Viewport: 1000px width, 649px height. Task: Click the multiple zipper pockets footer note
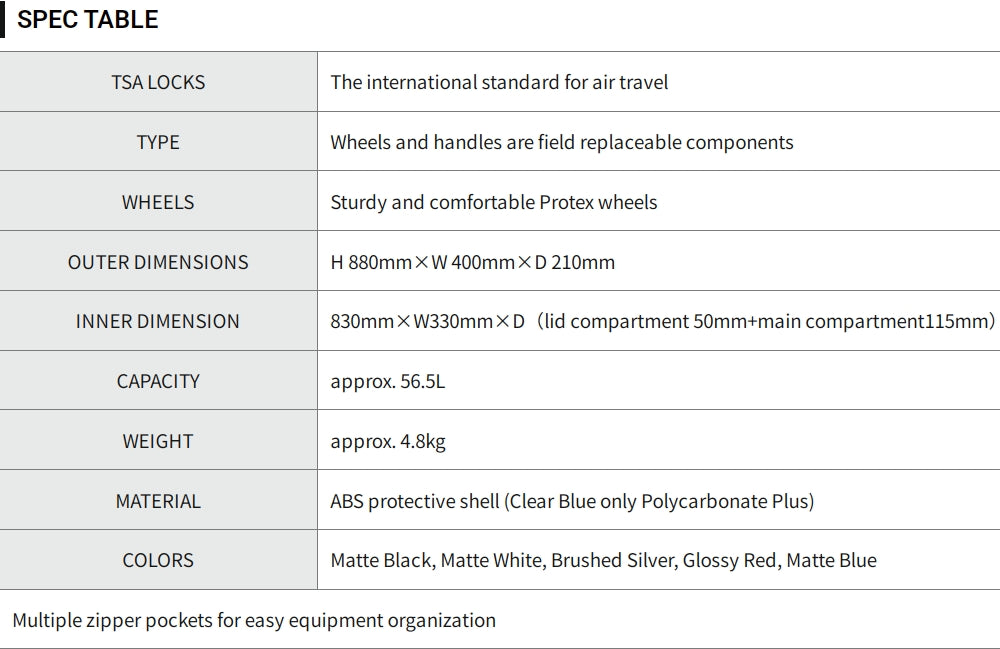coord(254,620)
